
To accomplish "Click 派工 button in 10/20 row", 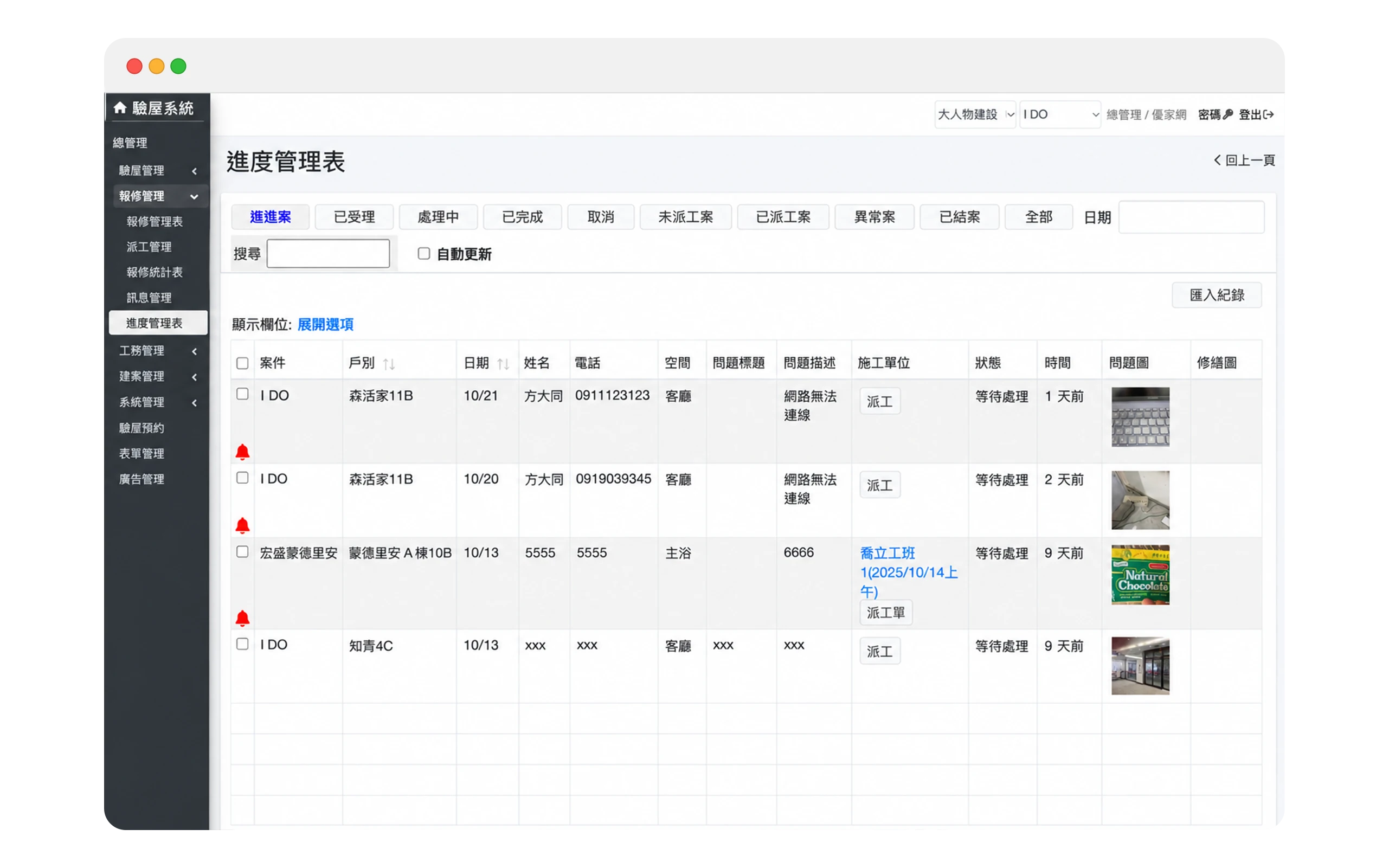I will pos(880,485).
